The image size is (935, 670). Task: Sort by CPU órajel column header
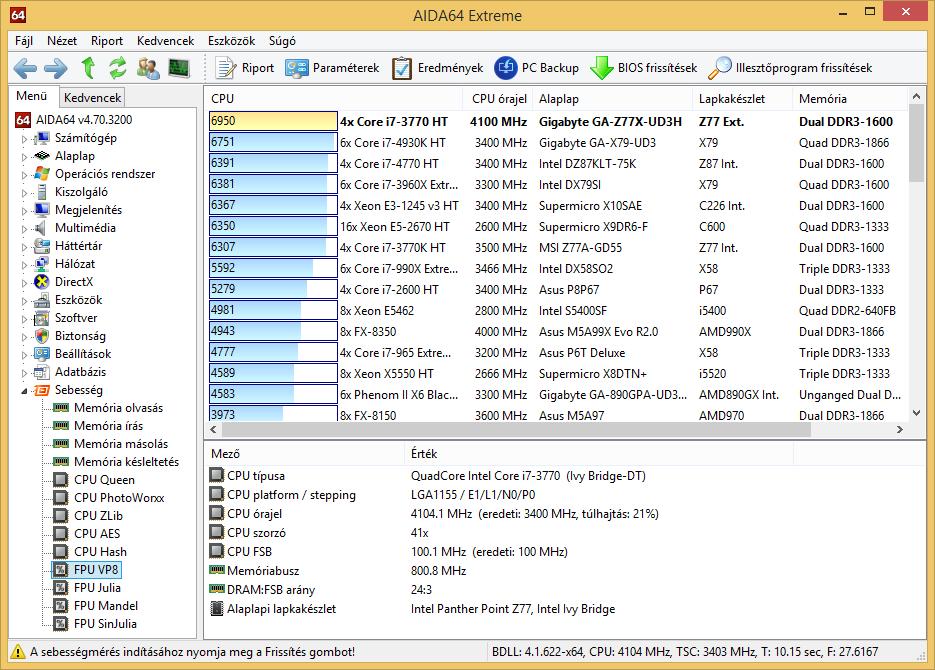pyautogui.click(x=497, y=98)
